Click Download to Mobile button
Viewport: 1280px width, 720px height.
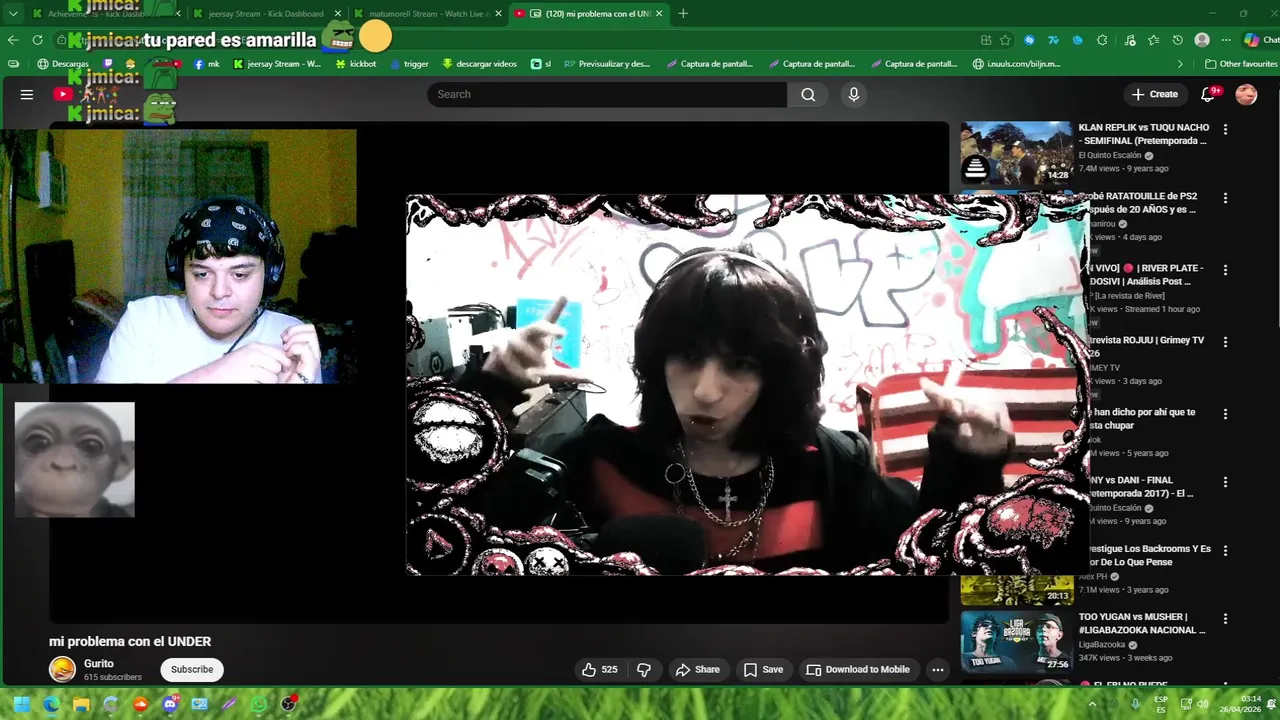858,670
